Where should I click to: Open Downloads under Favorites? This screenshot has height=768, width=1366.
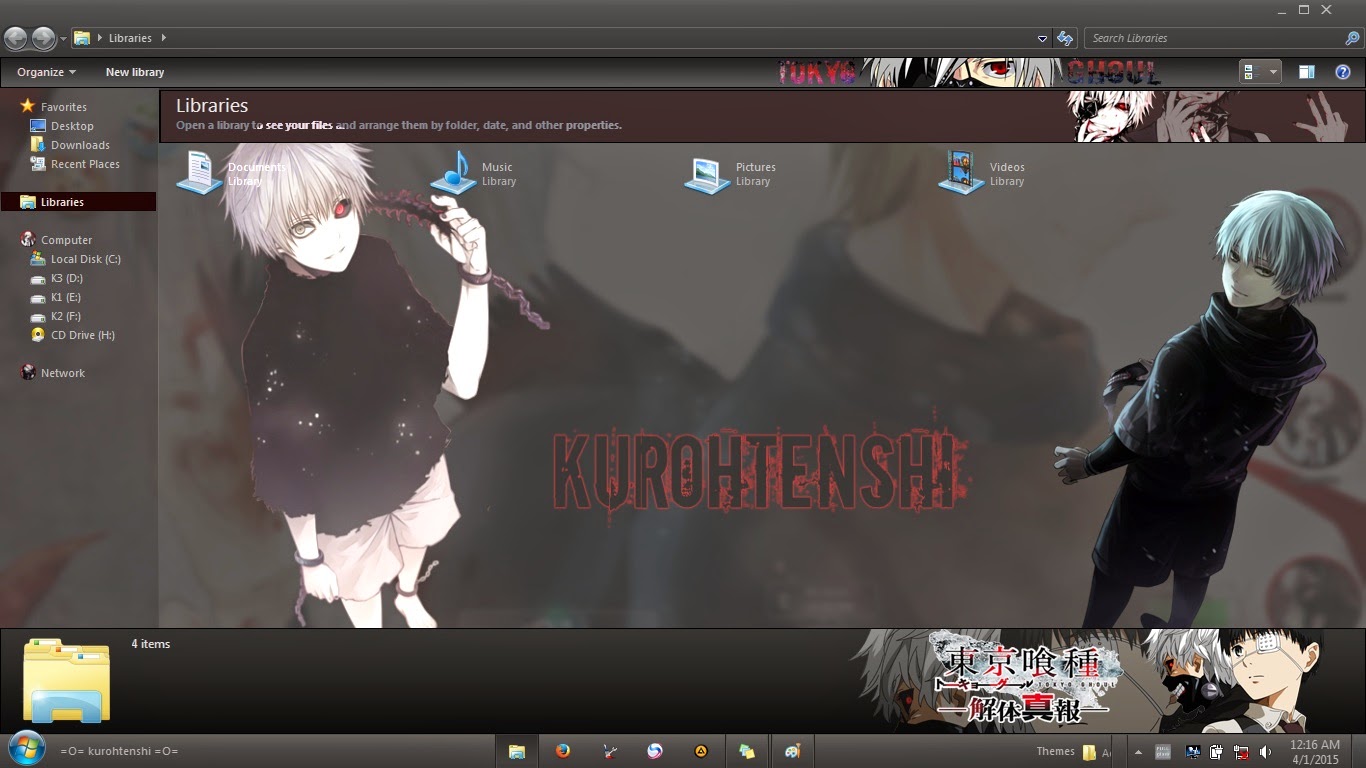point(80,145)
